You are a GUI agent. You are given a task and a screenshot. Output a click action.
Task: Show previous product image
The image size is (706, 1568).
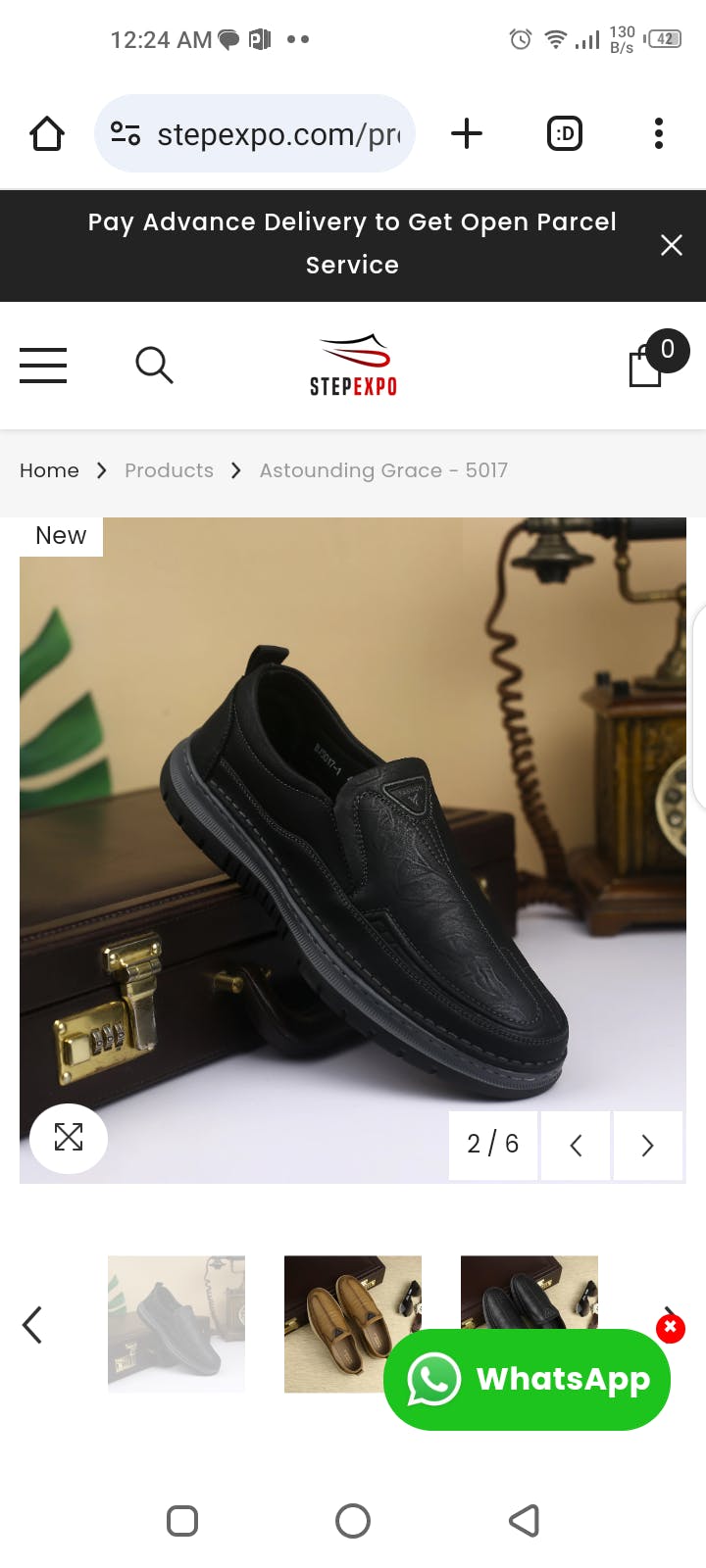point(577,1145)
